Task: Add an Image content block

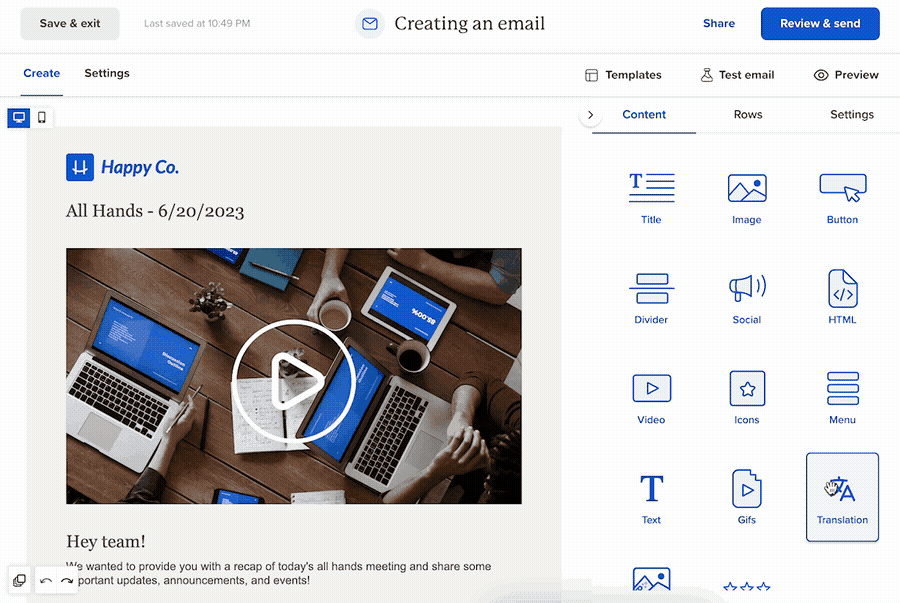Action: [x=747, y=198]
